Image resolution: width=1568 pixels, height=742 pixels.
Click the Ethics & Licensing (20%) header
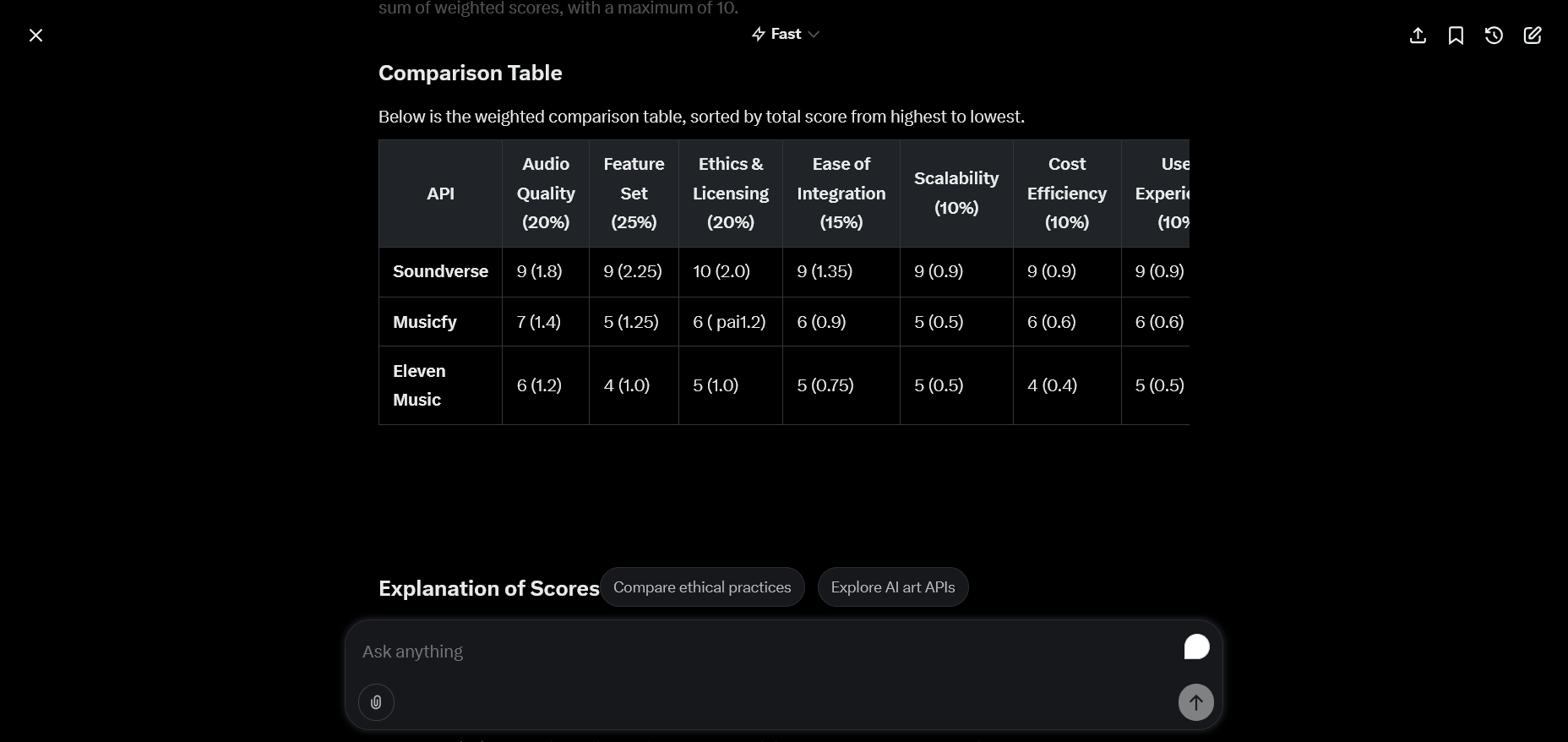tap(731, 194)
